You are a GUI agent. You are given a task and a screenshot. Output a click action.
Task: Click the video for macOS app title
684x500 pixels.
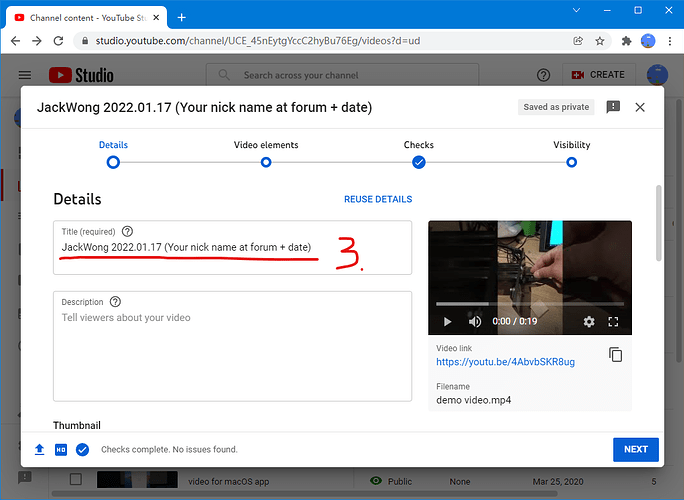229,482
